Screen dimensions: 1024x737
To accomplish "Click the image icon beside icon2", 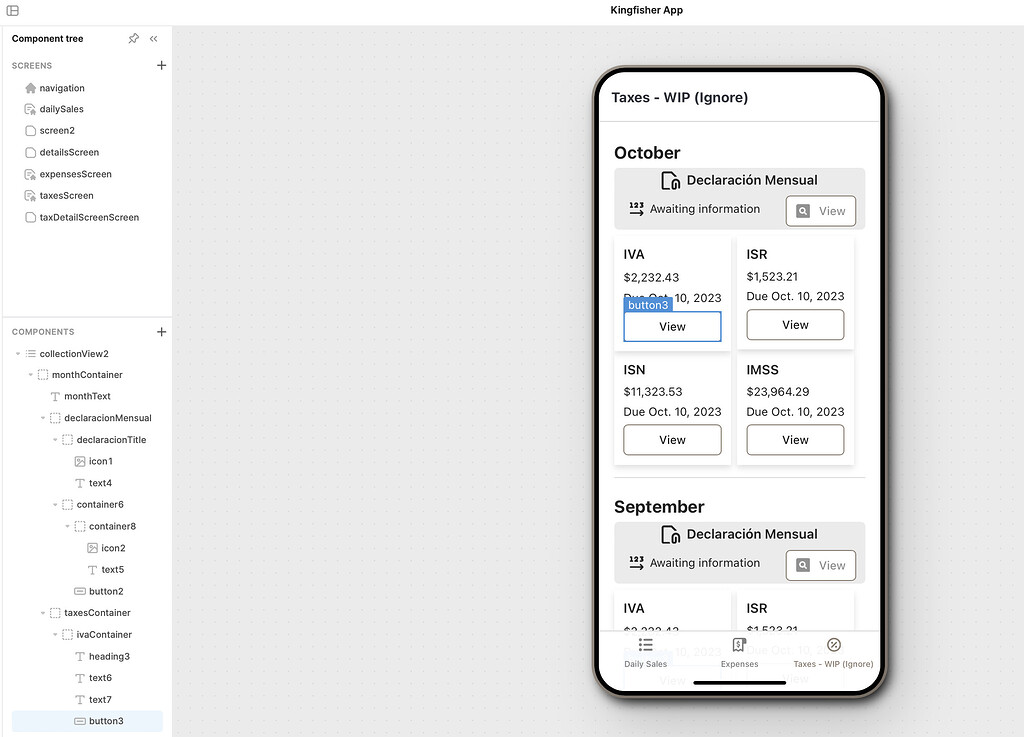I will tap(89, 548).
